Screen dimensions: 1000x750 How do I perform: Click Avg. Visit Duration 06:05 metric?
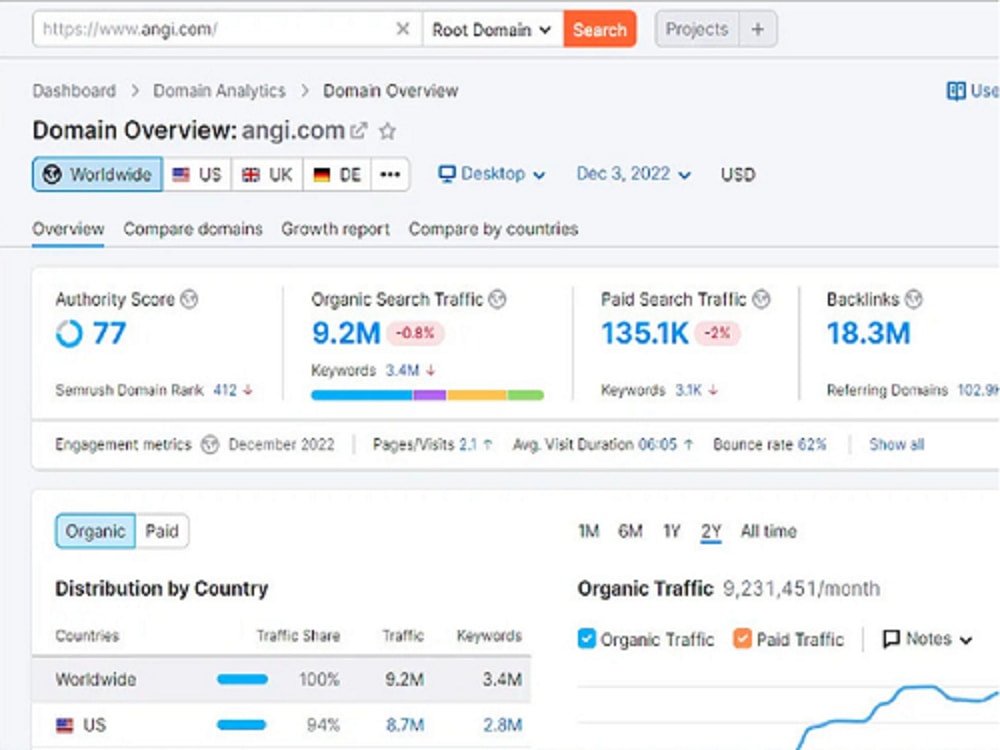pyautogui.click(x=603, y=445)
